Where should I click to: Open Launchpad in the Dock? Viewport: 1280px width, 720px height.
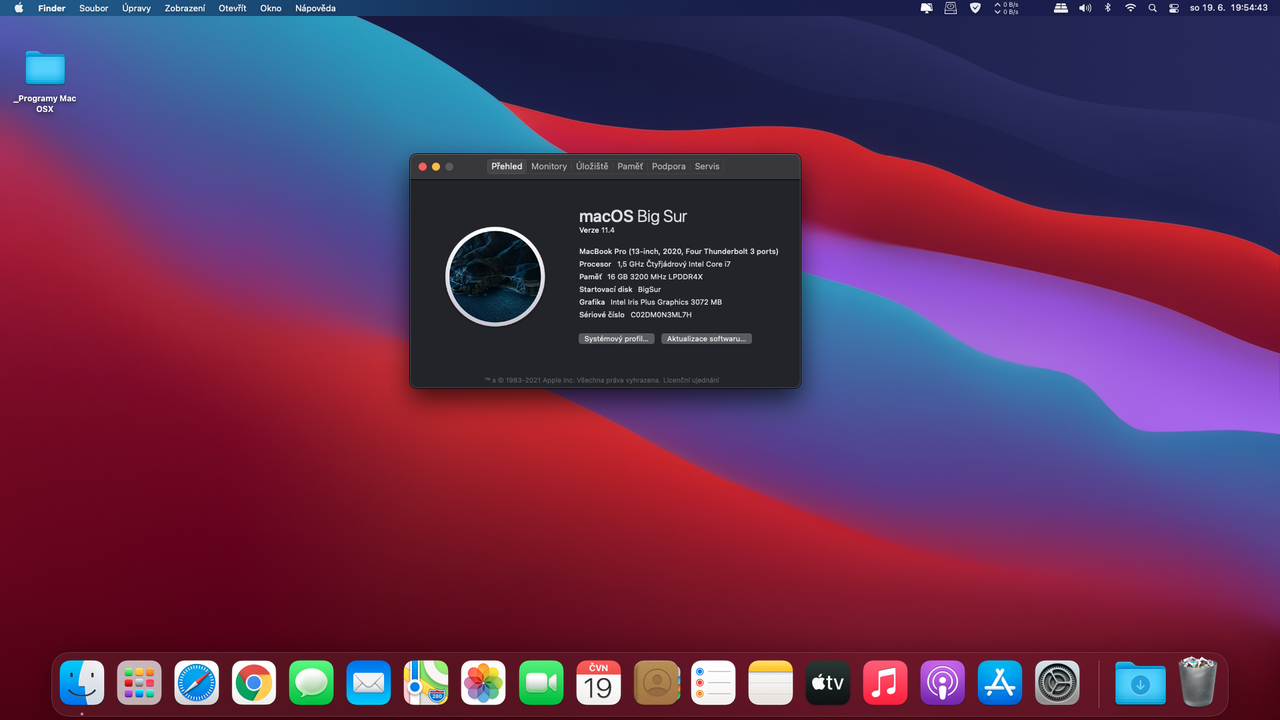[139, 683]
